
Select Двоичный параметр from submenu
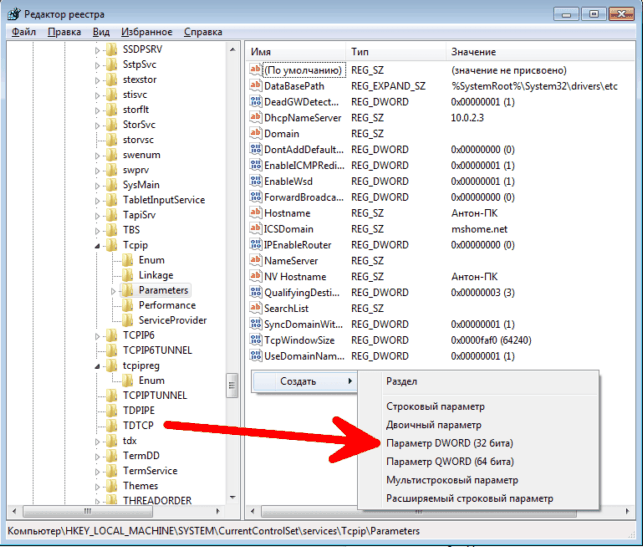click(x=433, y=425)
